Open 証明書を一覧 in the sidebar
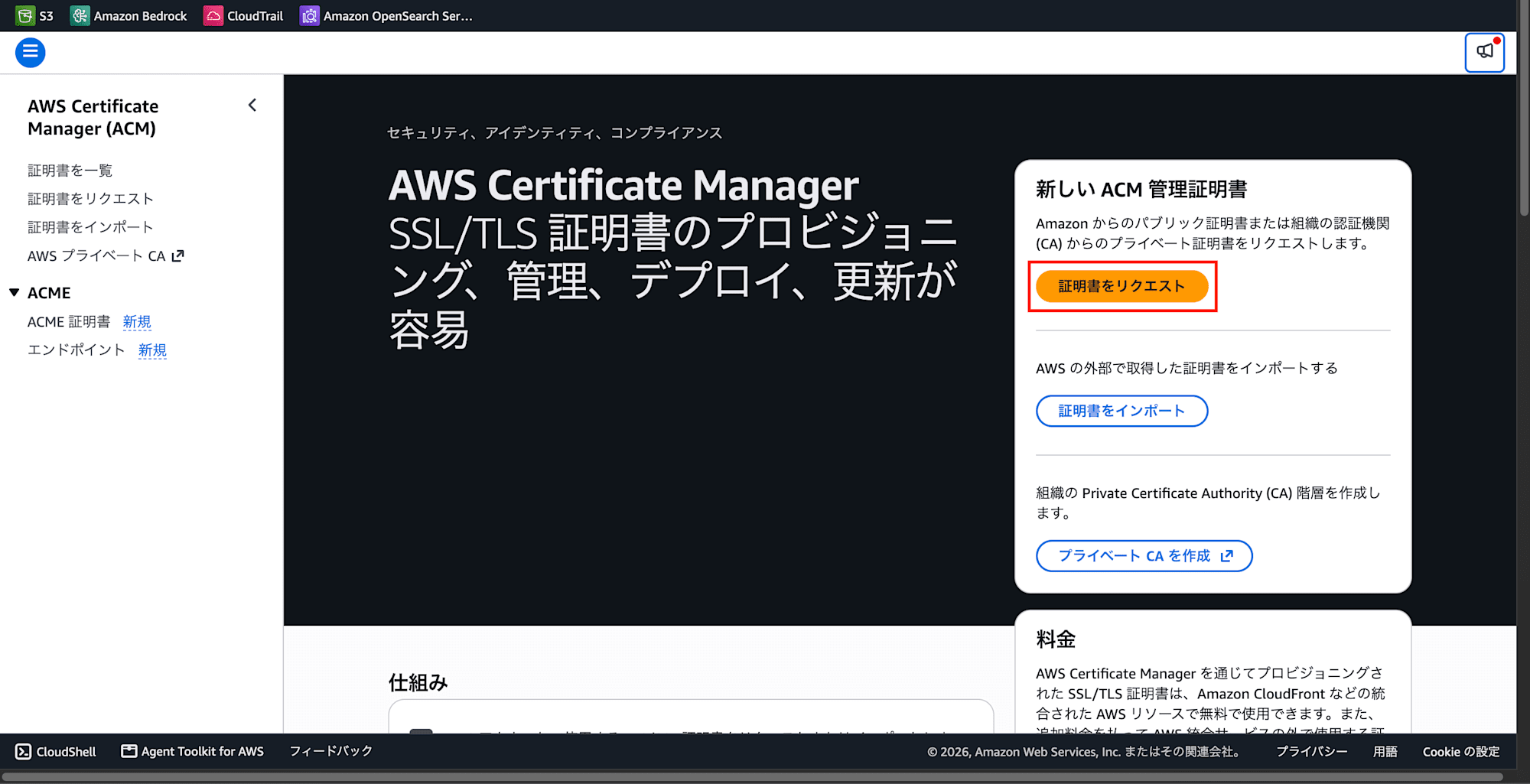 click(70, 170)
